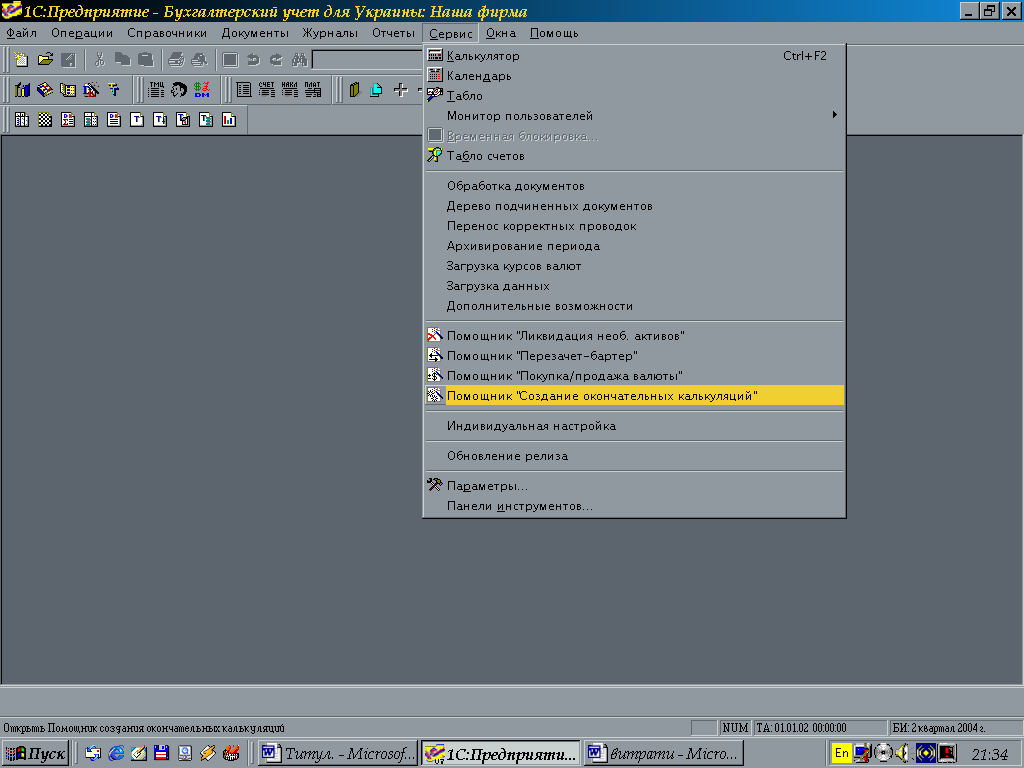This screenshot has height=768, width=1024.
Task: Open Дерево подчиненных документов
Action: point(634,206)
